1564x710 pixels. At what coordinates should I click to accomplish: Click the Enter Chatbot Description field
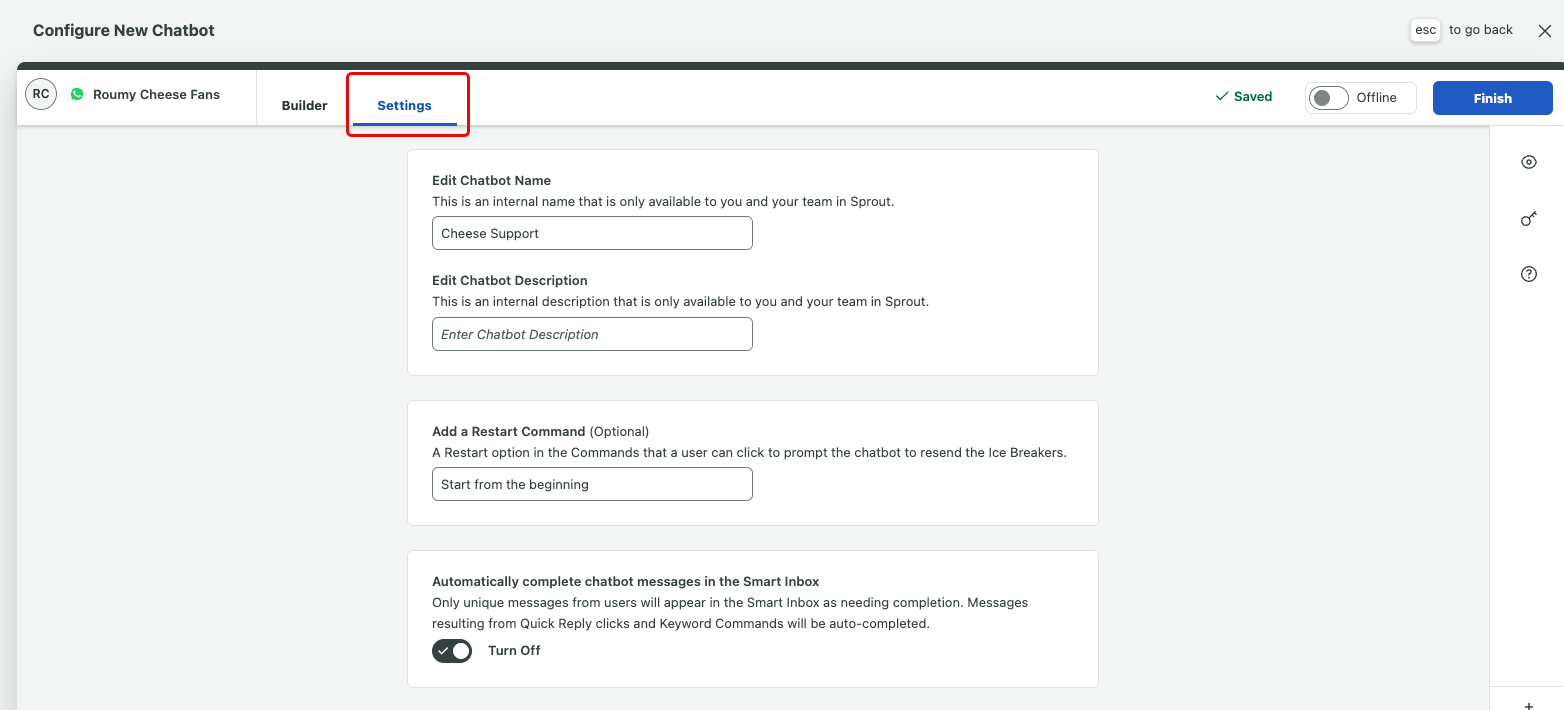click(x=592, y=334)
